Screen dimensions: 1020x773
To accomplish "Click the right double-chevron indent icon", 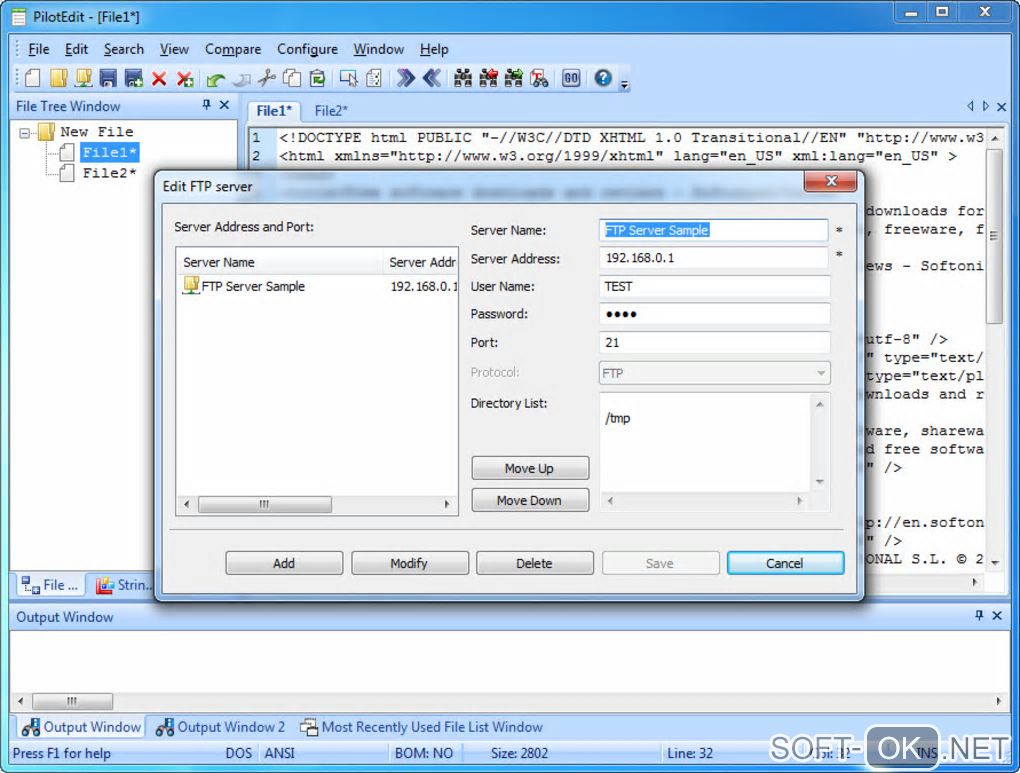I will click(x=406, y=79).
